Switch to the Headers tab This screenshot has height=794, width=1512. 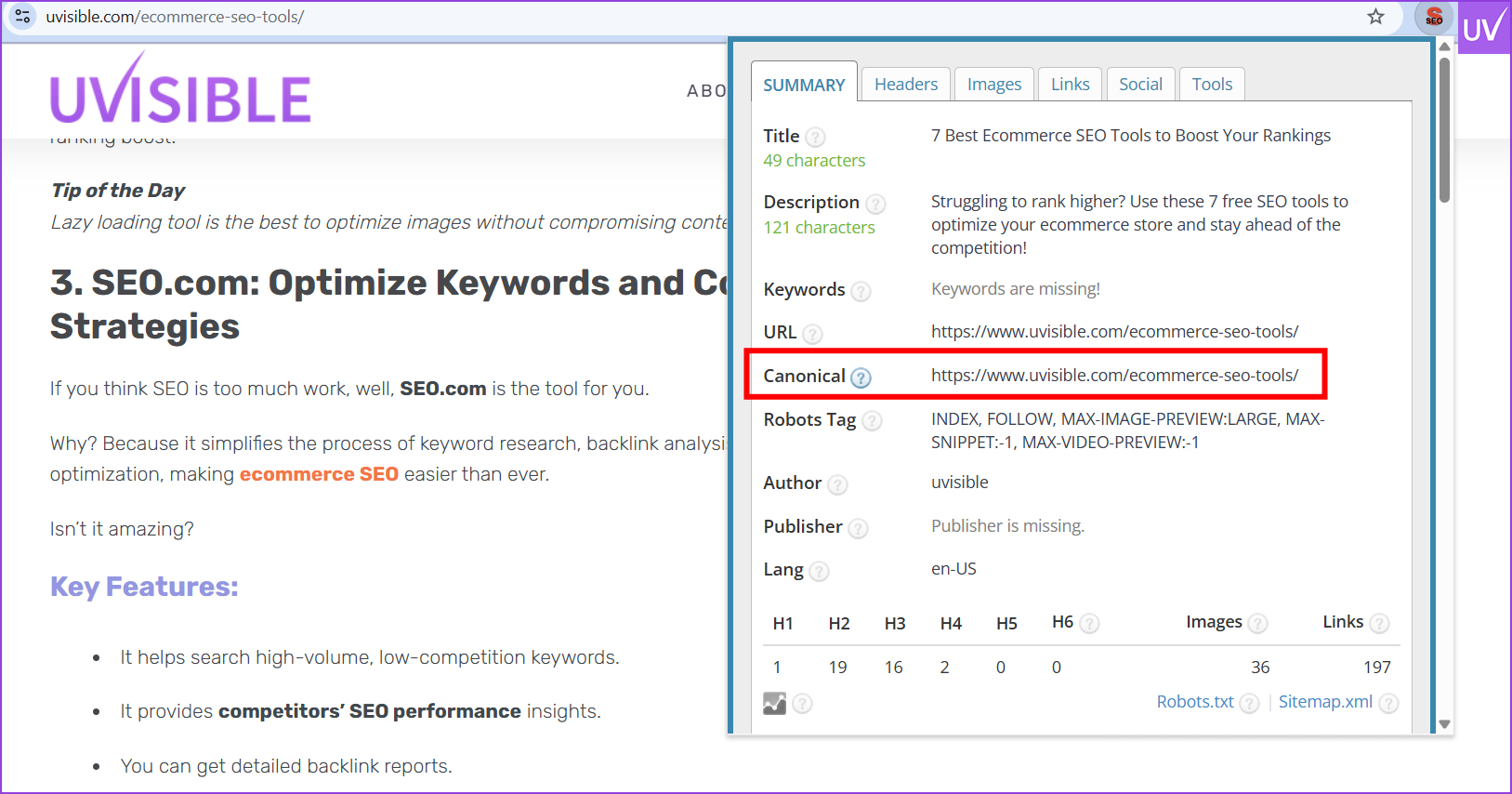click(905, 85)
